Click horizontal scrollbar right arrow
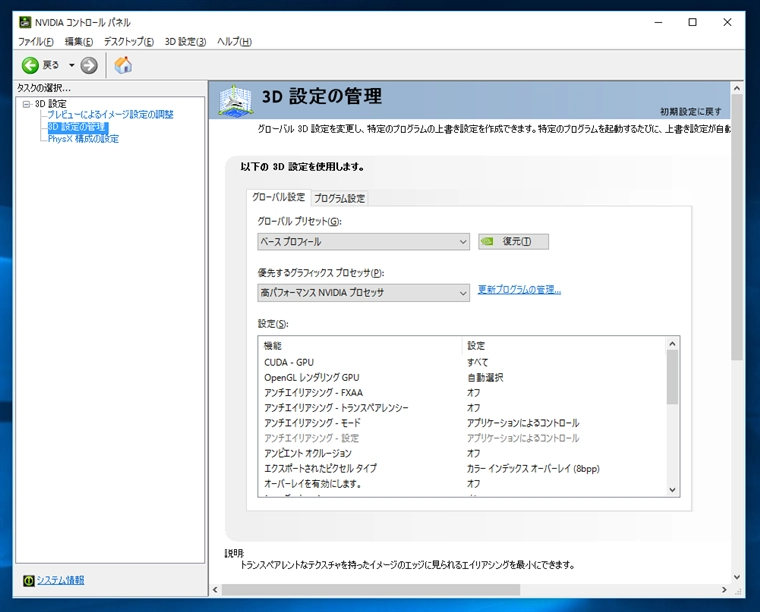 (725, 590)
